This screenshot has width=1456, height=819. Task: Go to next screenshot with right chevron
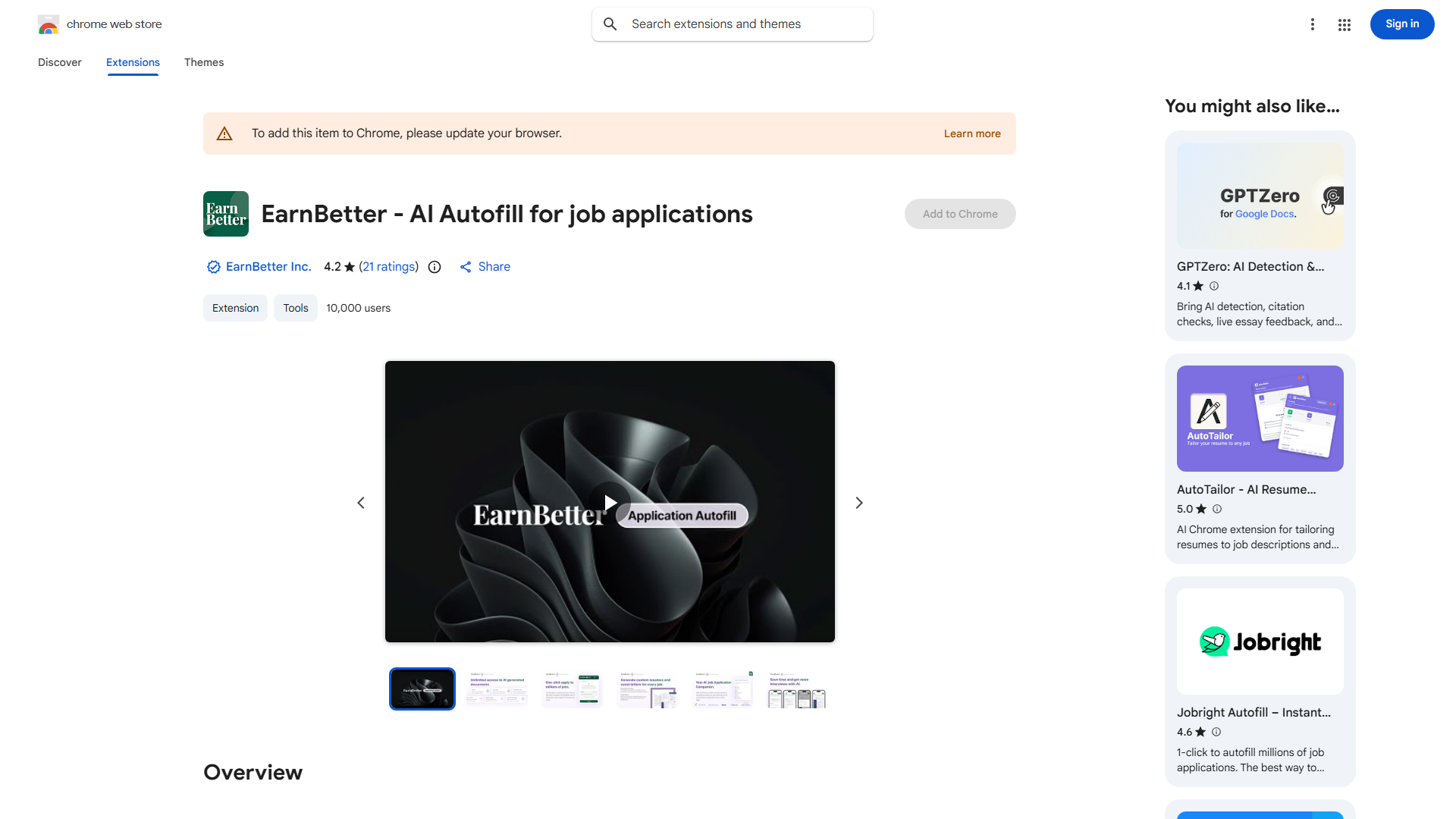pos(859,503)
